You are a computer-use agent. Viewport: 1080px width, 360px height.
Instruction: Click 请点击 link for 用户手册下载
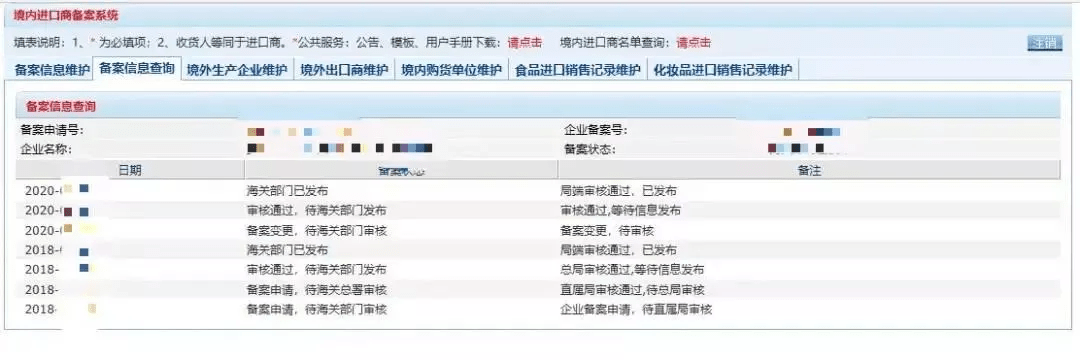[x=525, y=43]
